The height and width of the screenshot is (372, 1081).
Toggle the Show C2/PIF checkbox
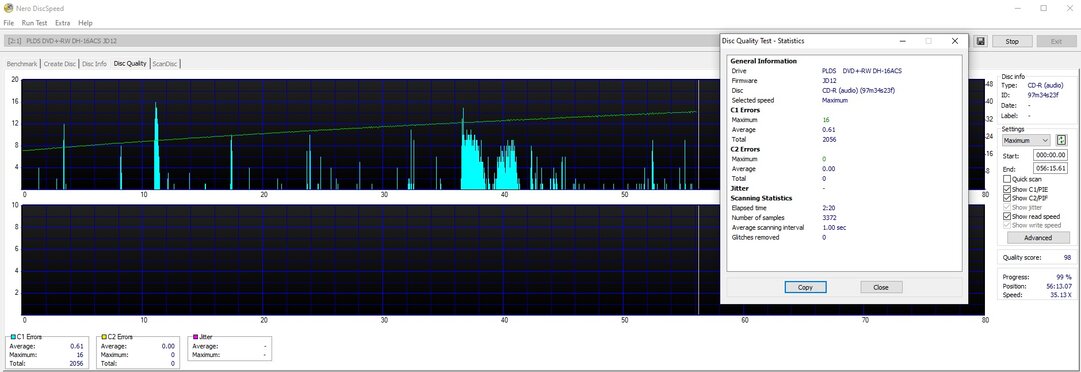click(x=1007, y=198)
